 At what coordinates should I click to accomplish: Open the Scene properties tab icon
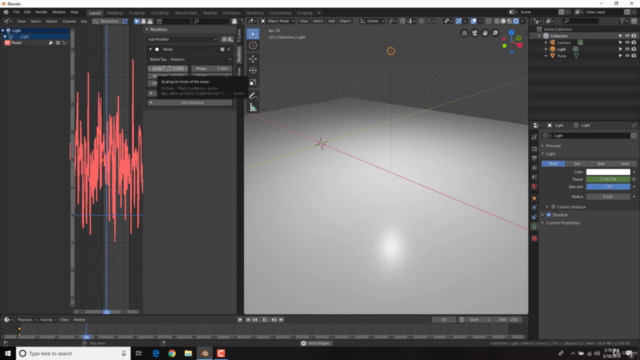tap(534, 177)
